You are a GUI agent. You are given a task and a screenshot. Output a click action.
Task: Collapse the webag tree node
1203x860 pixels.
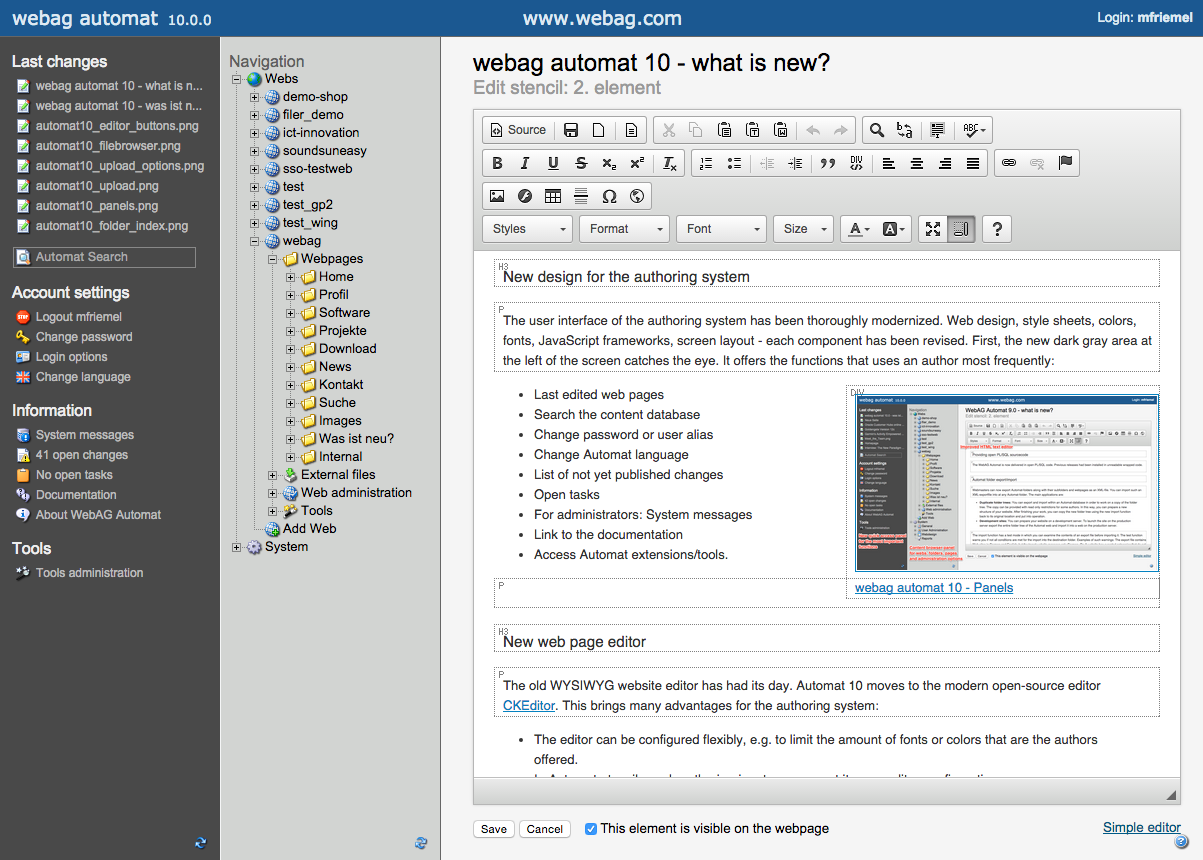tap(255, 241)
